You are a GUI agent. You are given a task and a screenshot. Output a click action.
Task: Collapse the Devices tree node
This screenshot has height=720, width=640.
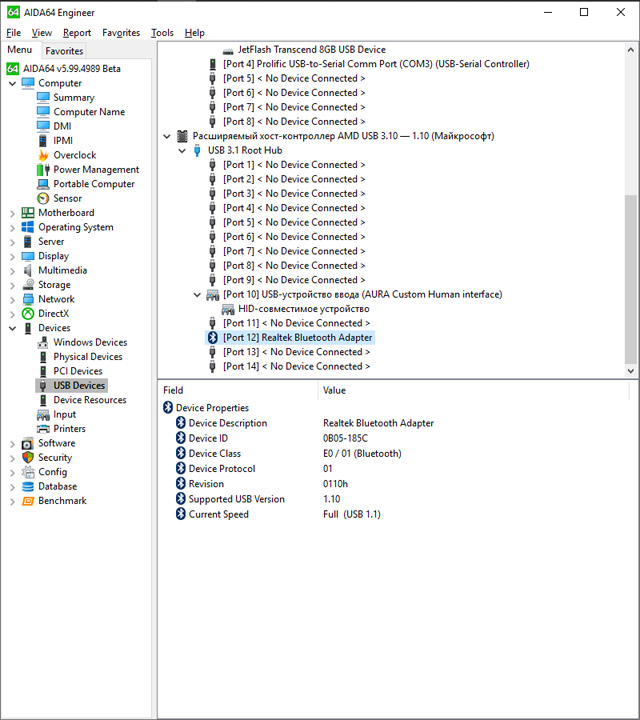click(x=12, y=328)
